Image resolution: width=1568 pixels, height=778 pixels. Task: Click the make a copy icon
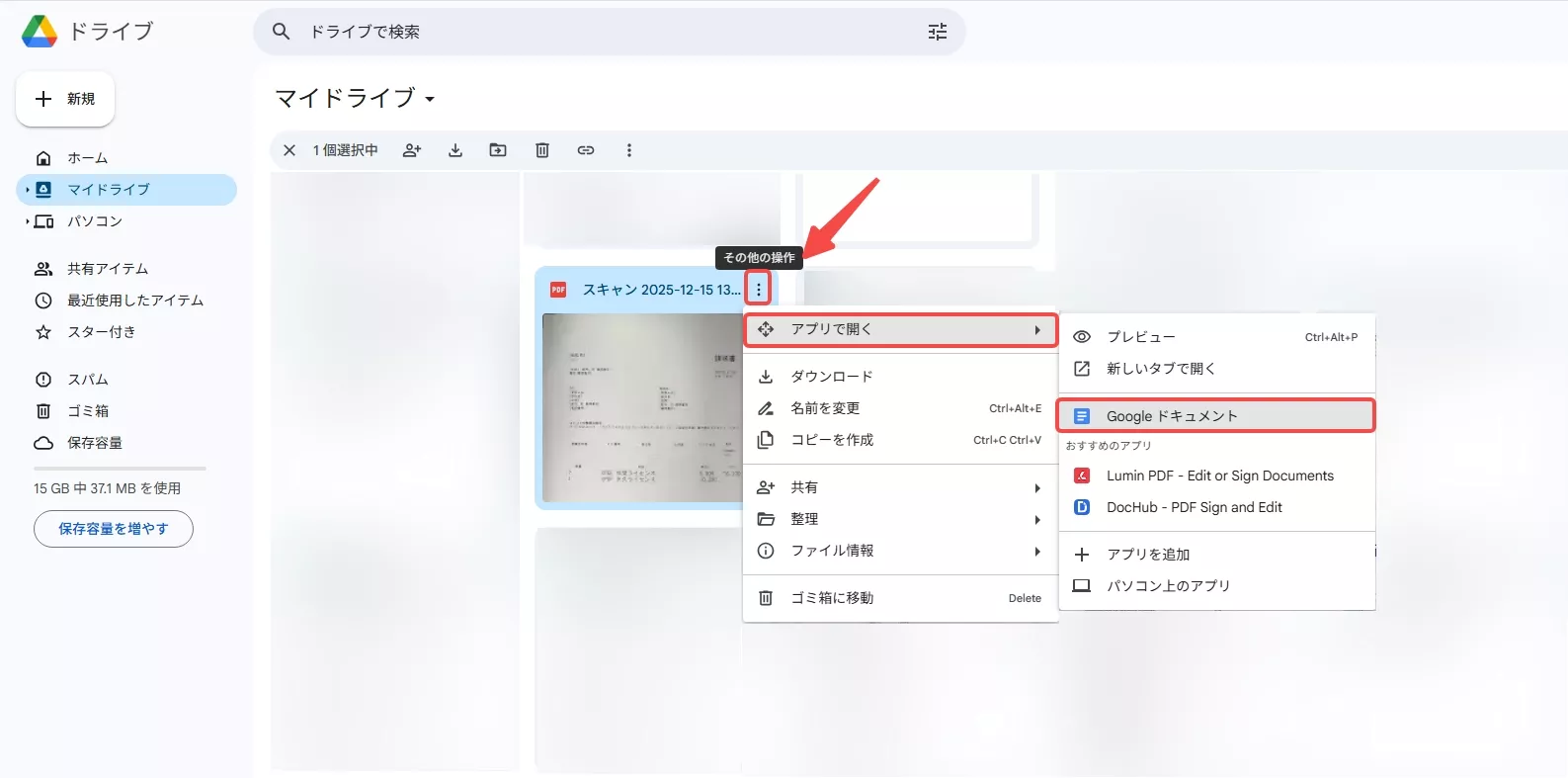[x=766, y=440]
